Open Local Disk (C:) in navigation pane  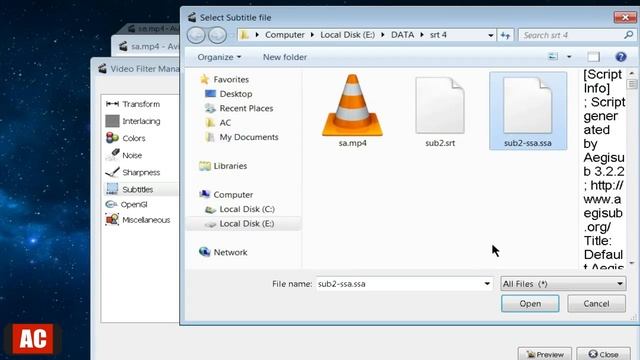tap(240, 209)
